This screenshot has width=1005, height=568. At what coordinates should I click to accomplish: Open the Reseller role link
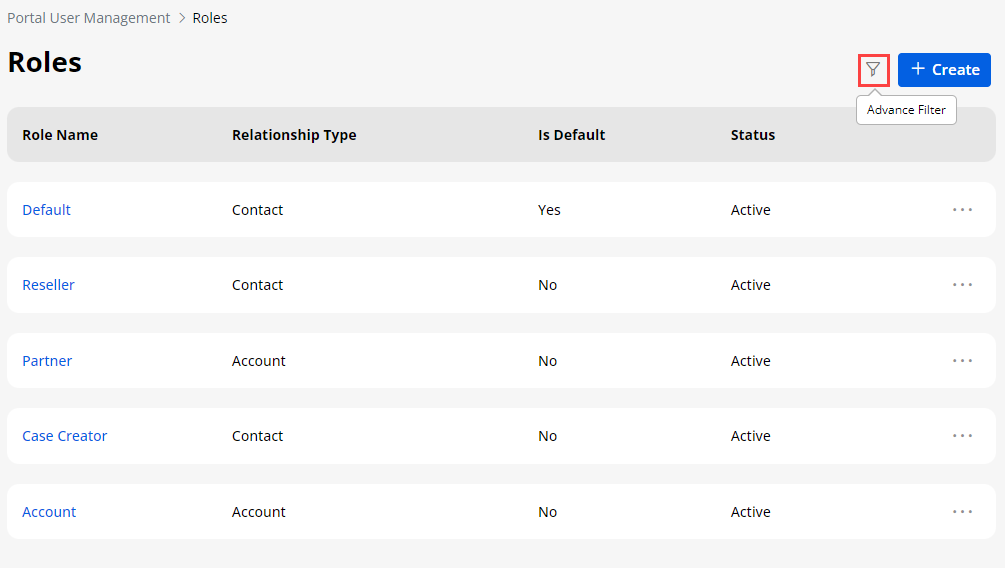click(48, 285)
